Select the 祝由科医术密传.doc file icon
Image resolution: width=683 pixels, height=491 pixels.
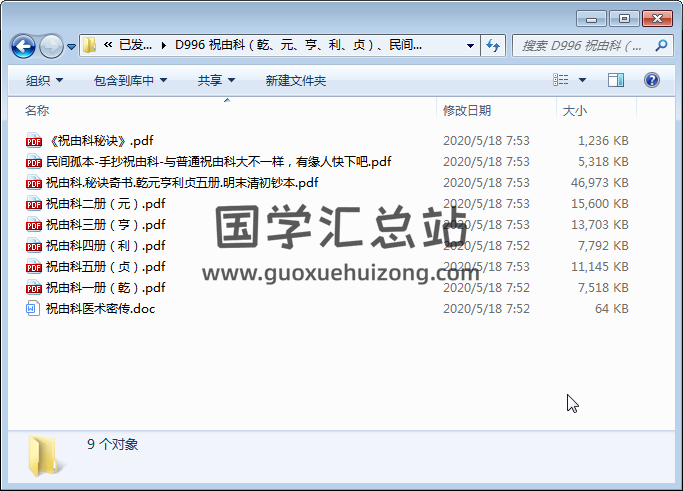pyautogui.click(x=34, y=309)
